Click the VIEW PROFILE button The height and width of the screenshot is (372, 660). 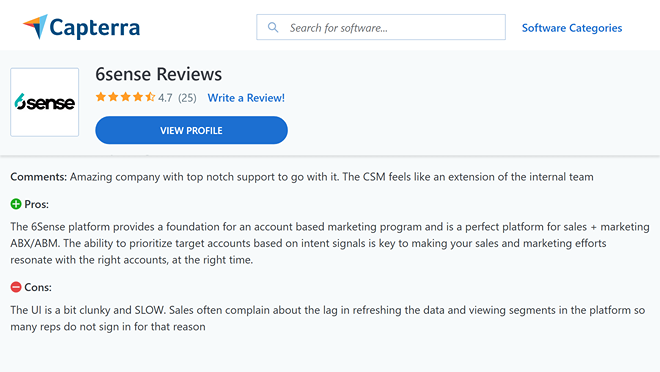(192, 130)
